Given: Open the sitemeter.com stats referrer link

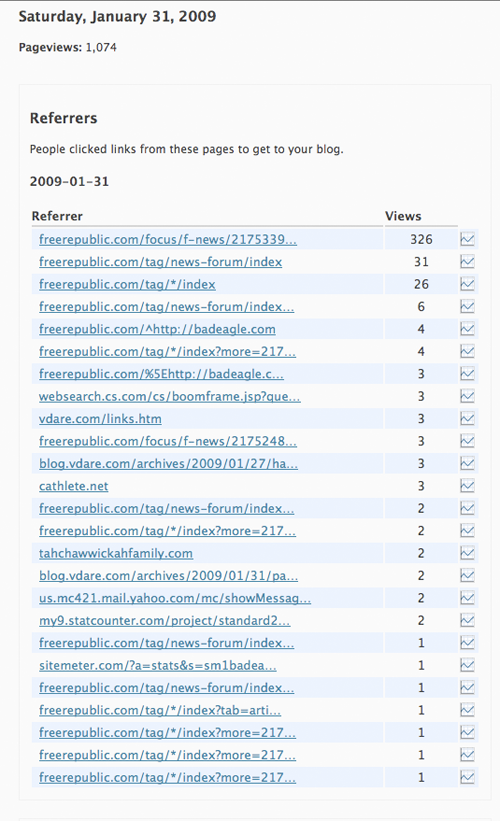Looking at the screenshot, I should point(158,665).
